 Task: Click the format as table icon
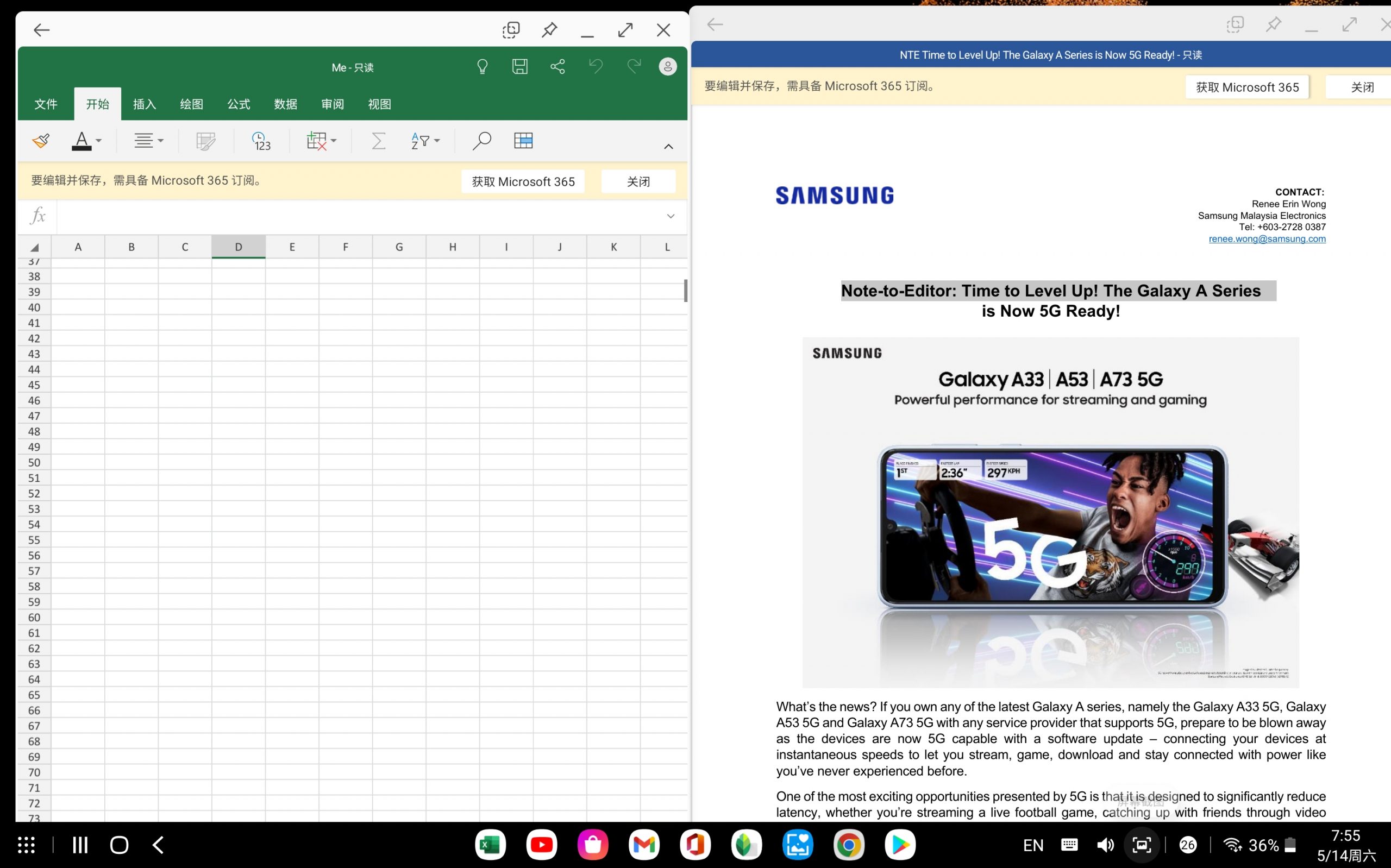[524, 141]
